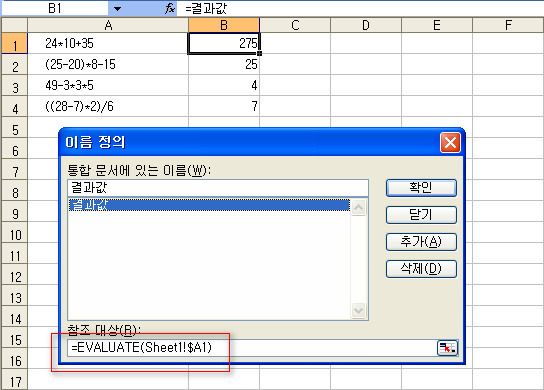Image resolution: width=544 pixels, height=390 pixels.
Task: Select 결과값 in the names list
Action: 209,205
